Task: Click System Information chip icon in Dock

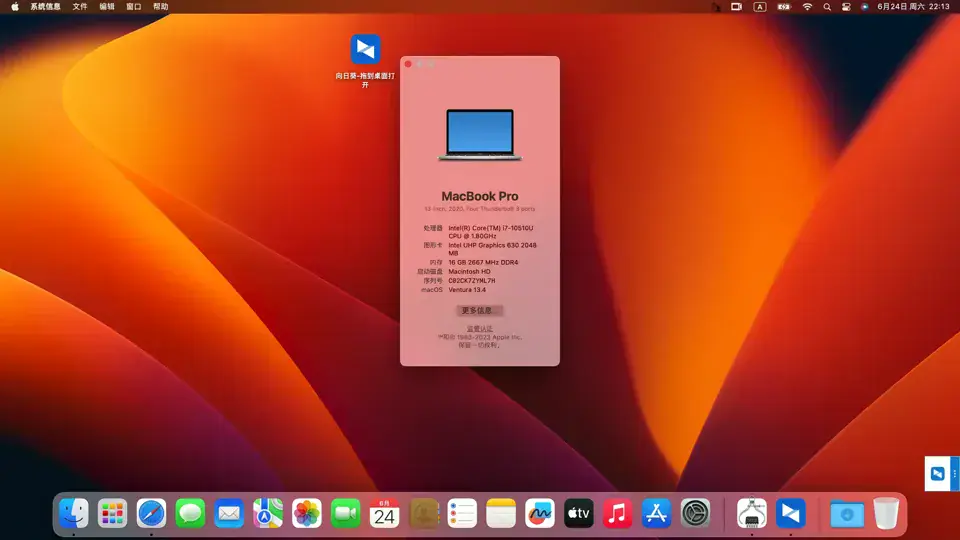Action: [752, 513]
